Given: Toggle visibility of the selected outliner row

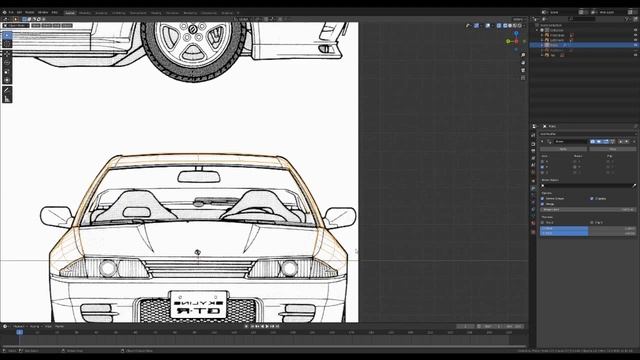Looking at the screenshot, I should (x=635, y=45).
